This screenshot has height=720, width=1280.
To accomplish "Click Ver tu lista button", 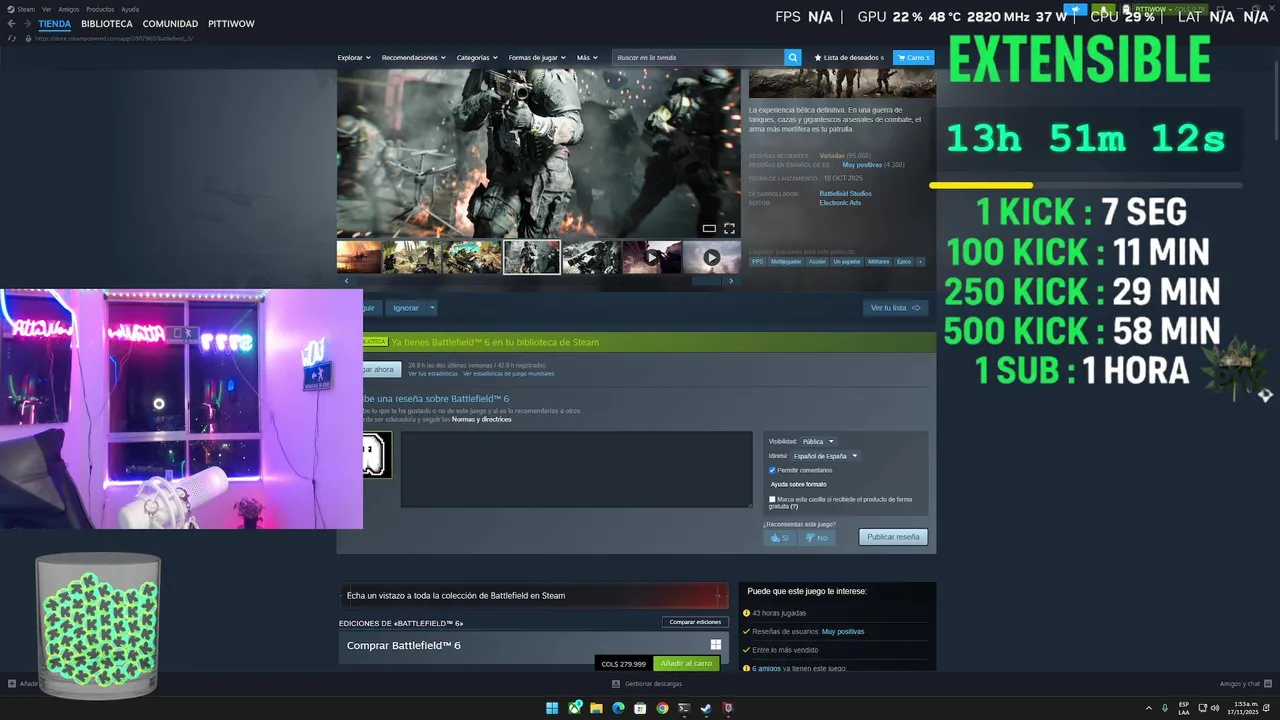I will pos(895,308).
